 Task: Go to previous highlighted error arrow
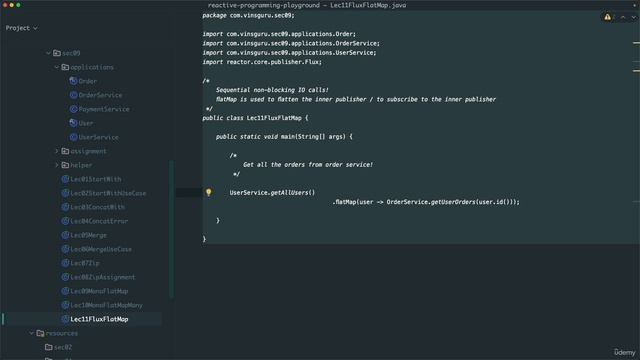click(623, 17)
